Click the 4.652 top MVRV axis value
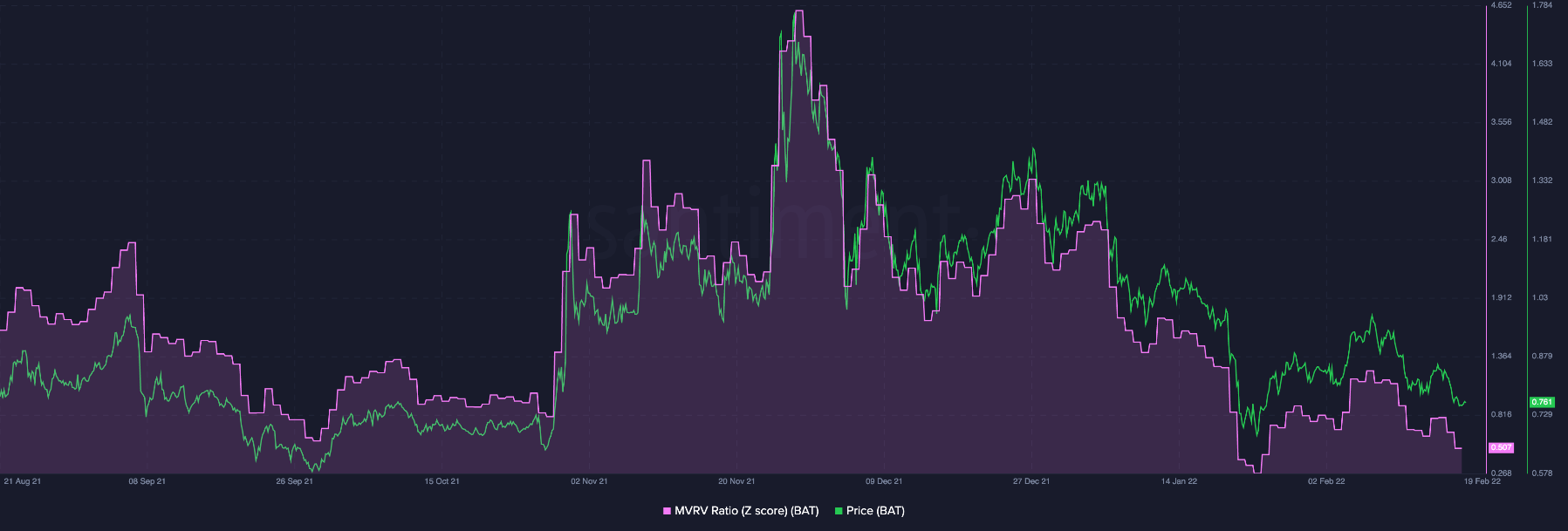The width and height of the screenshot is (1568, 531). [x=1501, y=5]
